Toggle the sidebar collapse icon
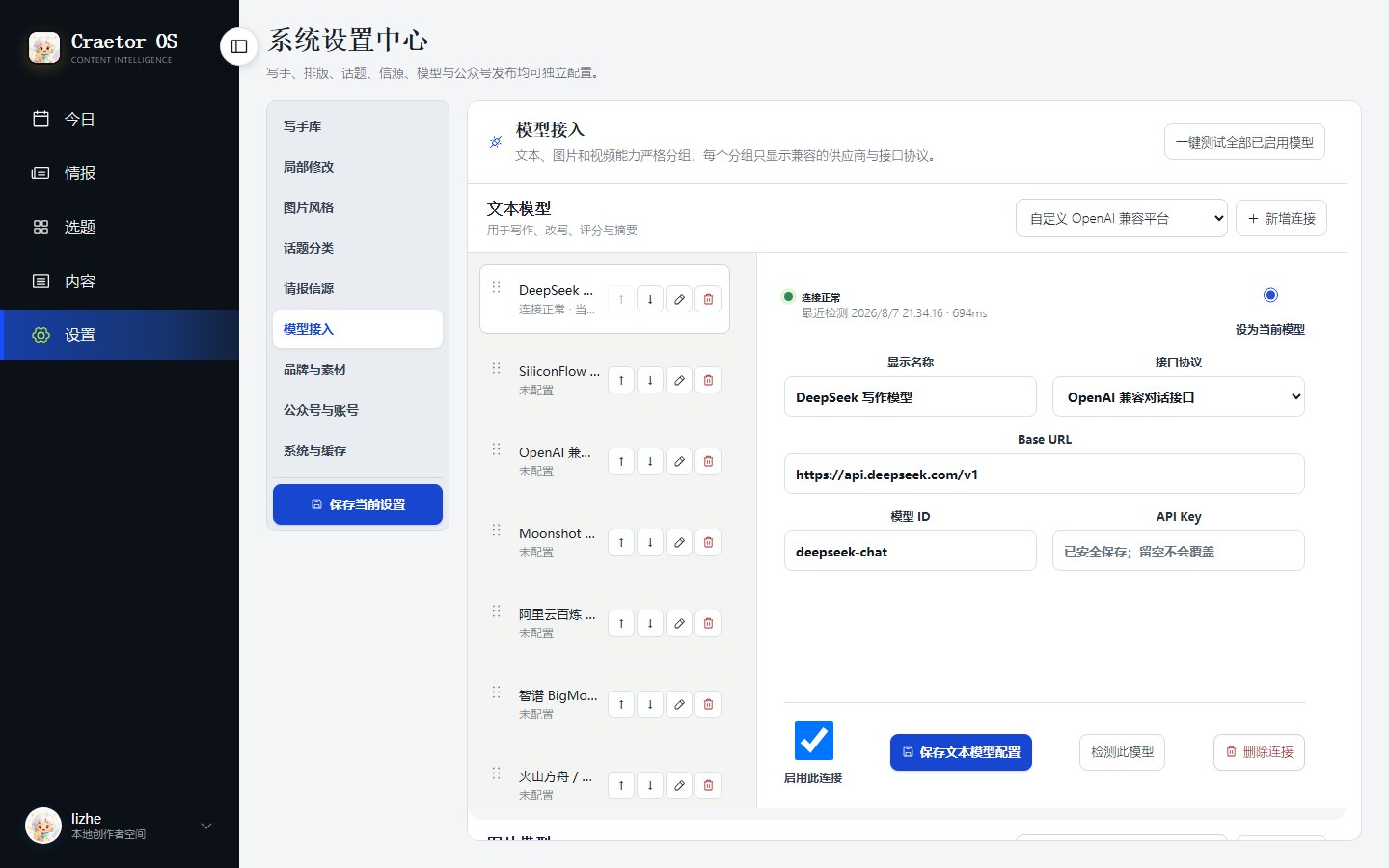The width and height of the screenshot is (1389, 868). (239, 45)
